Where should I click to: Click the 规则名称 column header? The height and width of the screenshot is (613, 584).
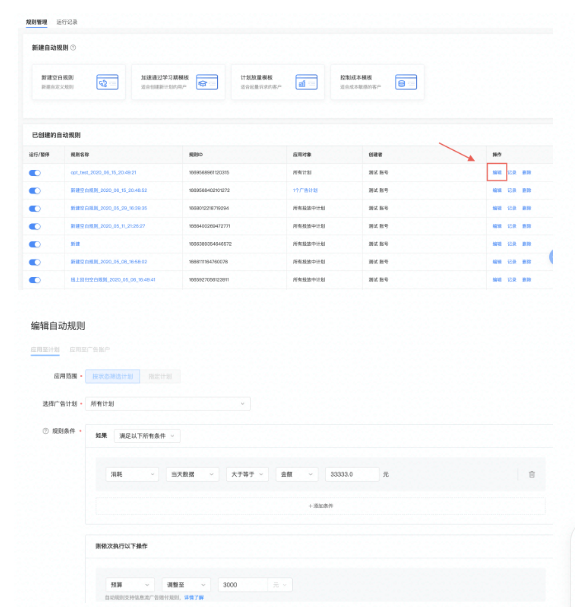click(x=80, y=155)
